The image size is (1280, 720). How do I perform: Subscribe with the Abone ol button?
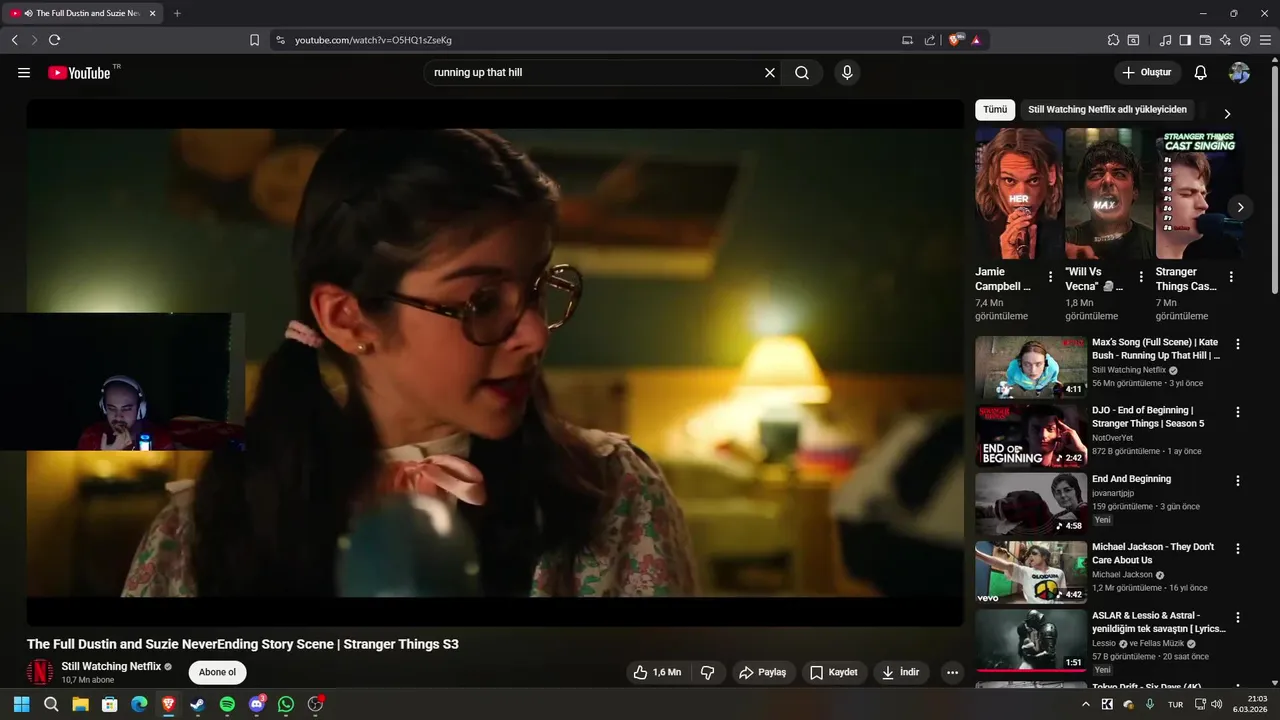click(217, 672)
